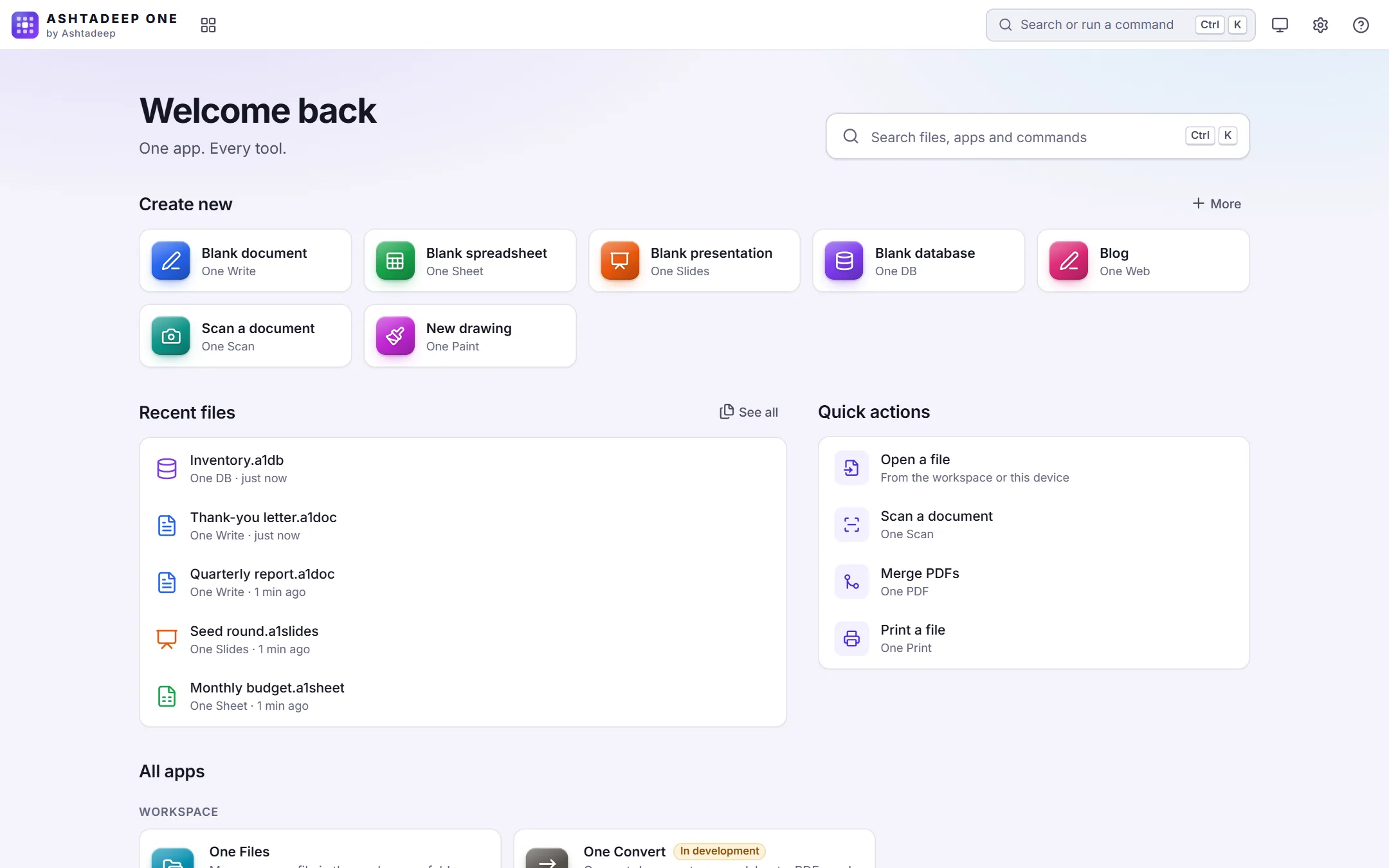Screen dimensions: 1389x868
Task: Click the Open a file title text
Action: 915,460
